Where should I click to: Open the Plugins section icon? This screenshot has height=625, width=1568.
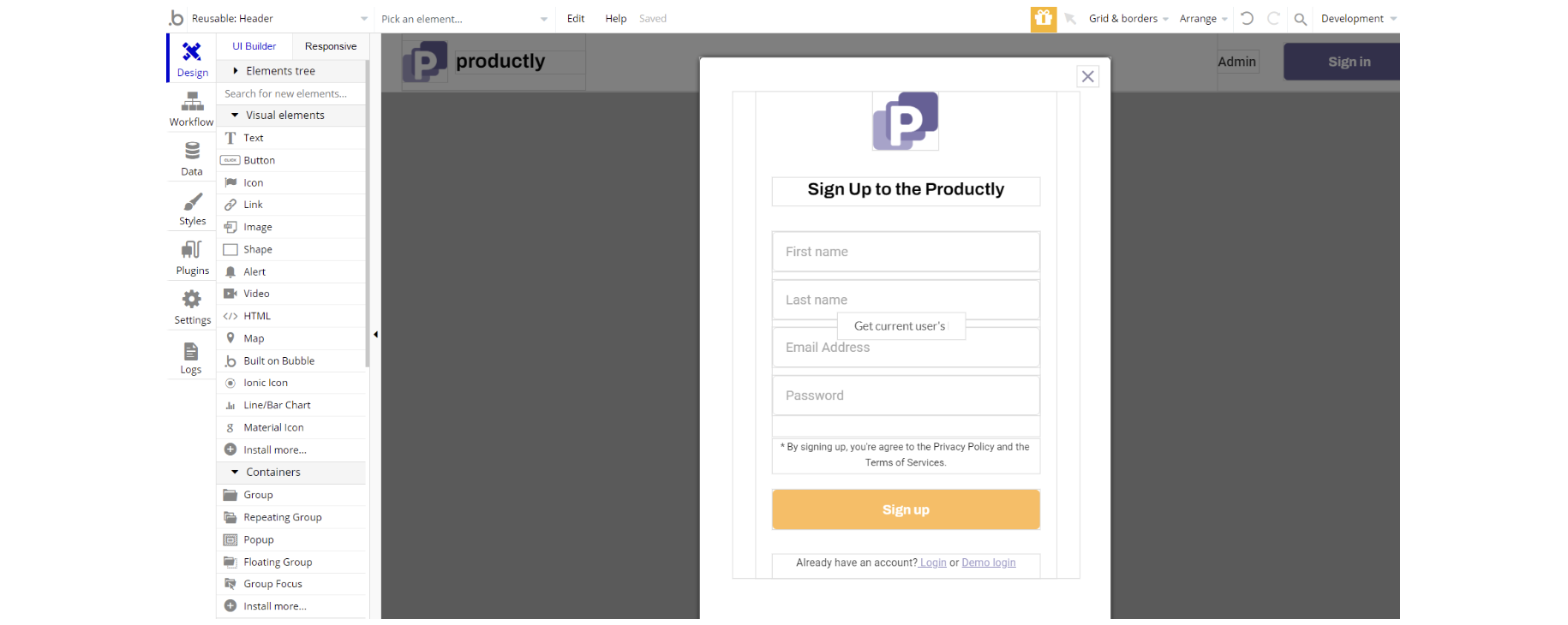pyautogui.click(x=192, y=252)
